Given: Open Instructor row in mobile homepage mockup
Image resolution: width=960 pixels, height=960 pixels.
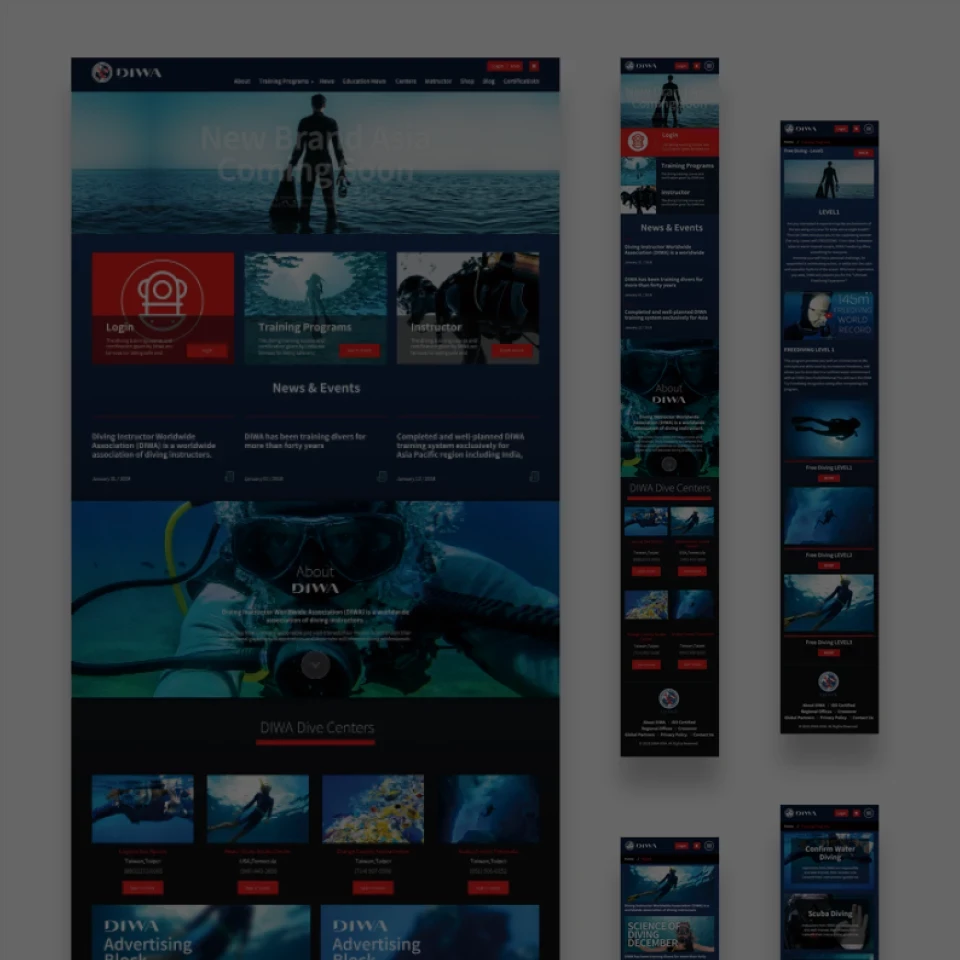Looking at the screenshot, I should pos(670,200).
